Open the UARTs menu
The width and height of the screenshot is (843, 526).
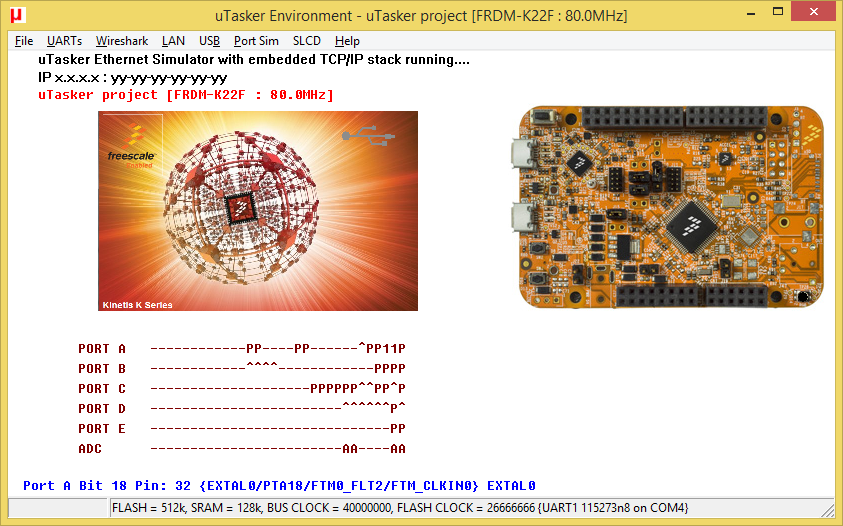(x=64, y=41)
